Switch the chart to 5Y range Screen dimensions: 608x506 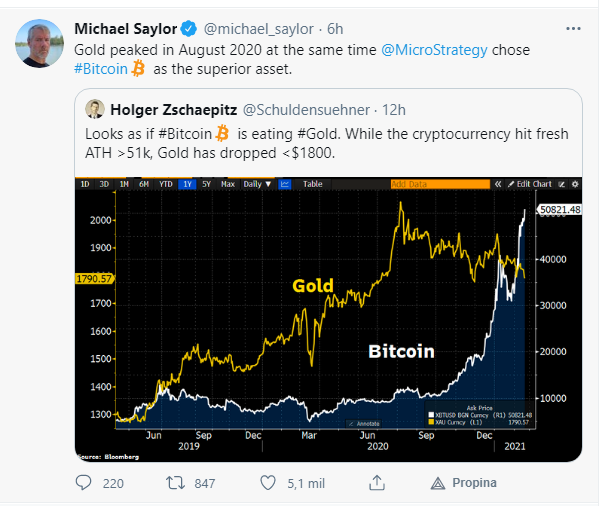coord(204,184)
